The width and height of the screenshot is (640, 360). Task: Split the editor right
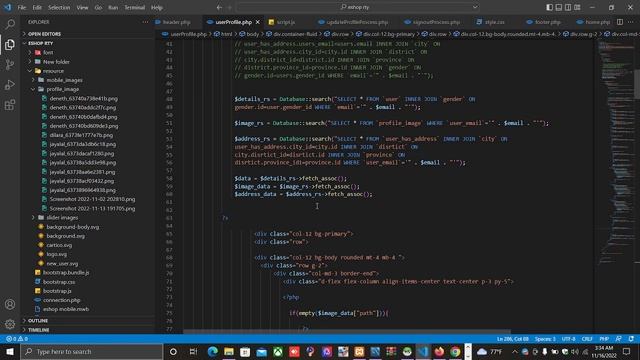click(620, 22)
